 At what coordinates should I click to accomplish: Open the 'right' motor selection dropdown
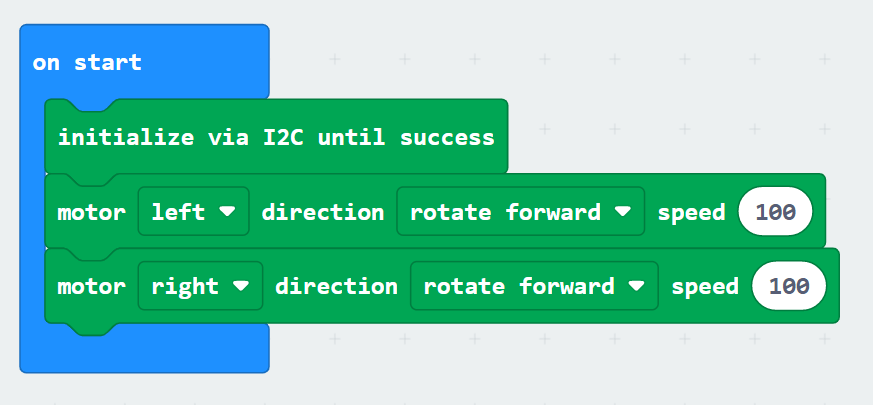(200, 286)
